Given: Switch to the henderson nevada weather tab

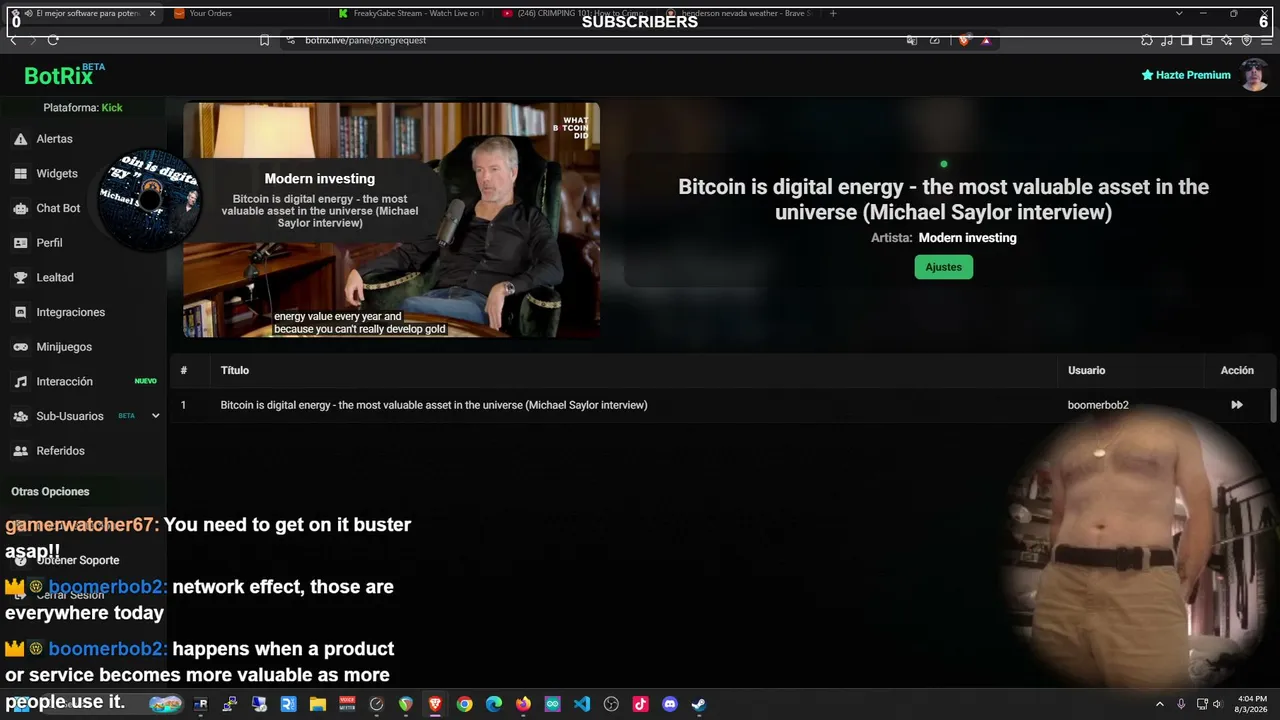Looking at the screenshot, I should [740, 14].
